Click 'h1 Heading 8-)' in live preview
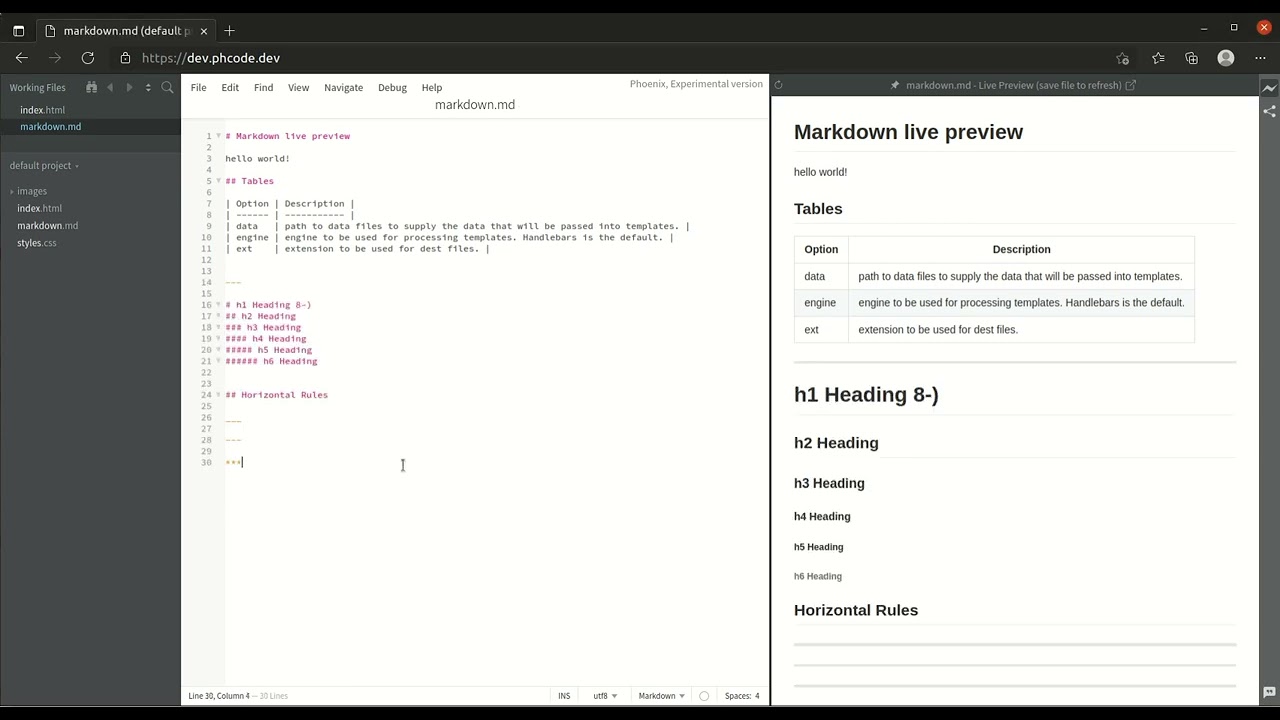 (866, 395)
